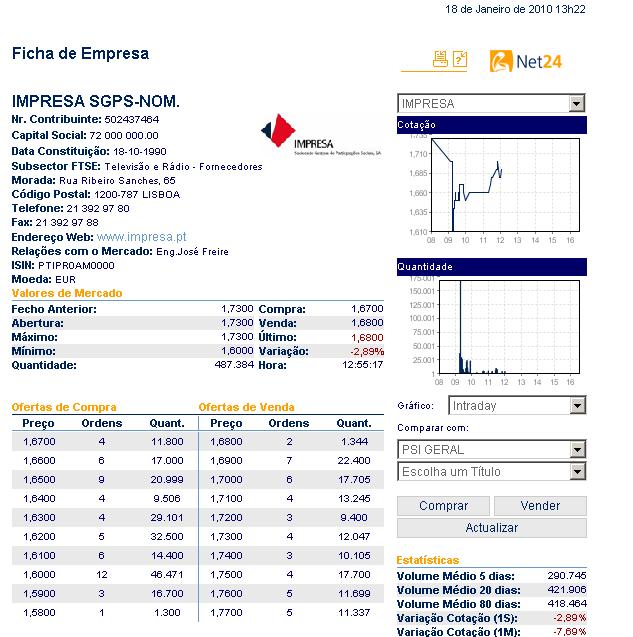633x637 pixels.
Task: Click the Estatísticas heading
Action: pos(428,560)
